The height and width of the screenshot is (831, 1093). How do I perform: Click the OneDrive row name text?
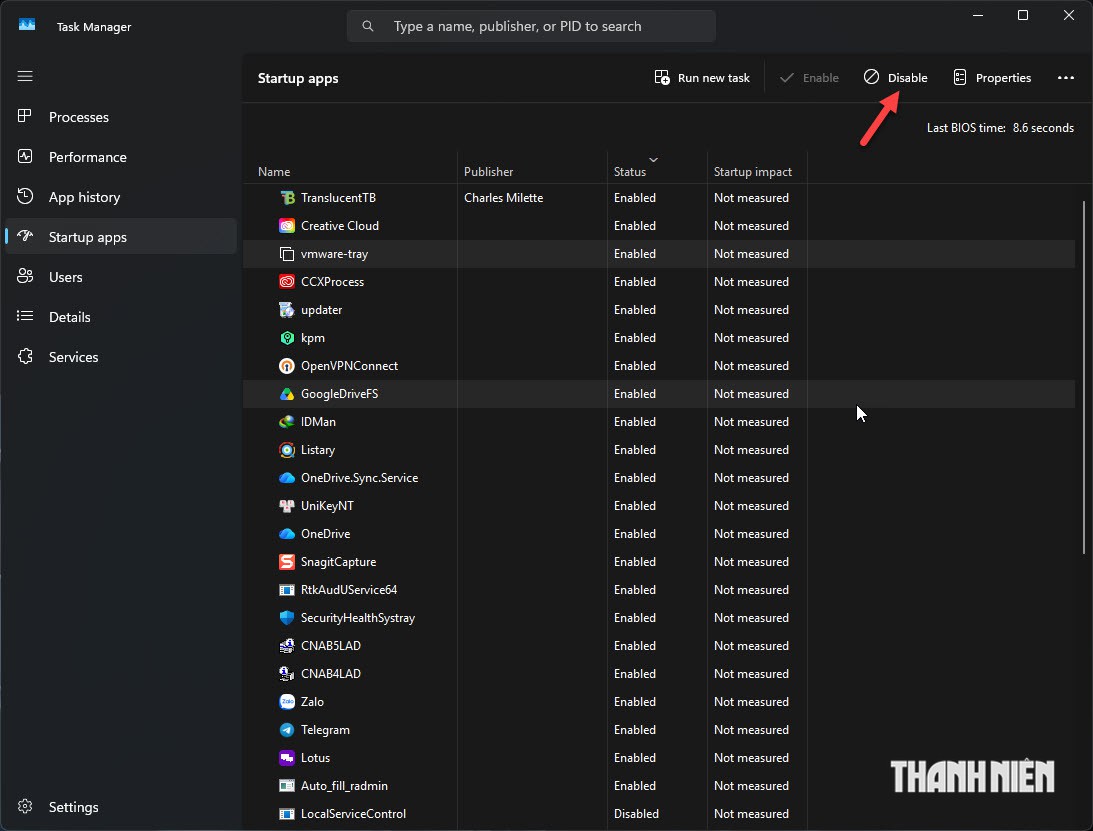(326, 534)
